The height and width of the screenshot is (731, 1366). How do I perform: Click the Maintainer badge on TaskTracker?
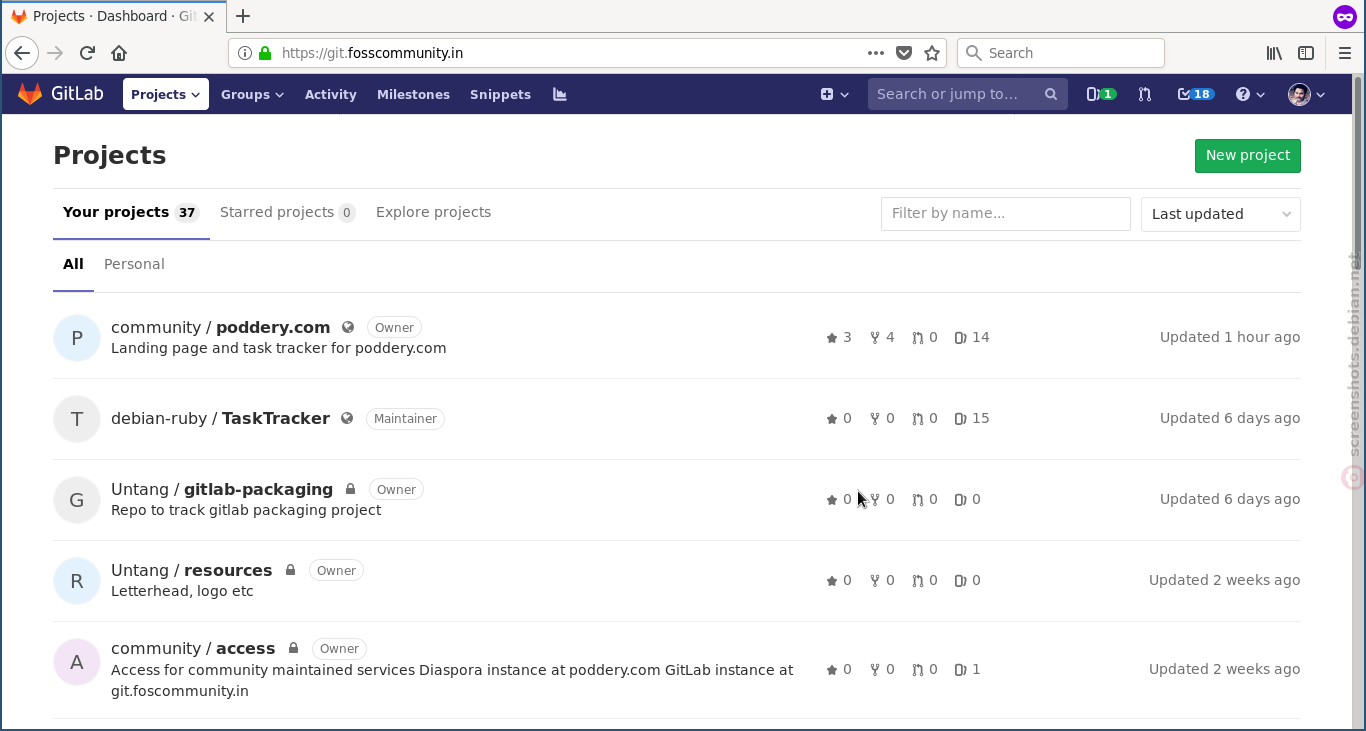pyautogui.click(x=405, y=418)
